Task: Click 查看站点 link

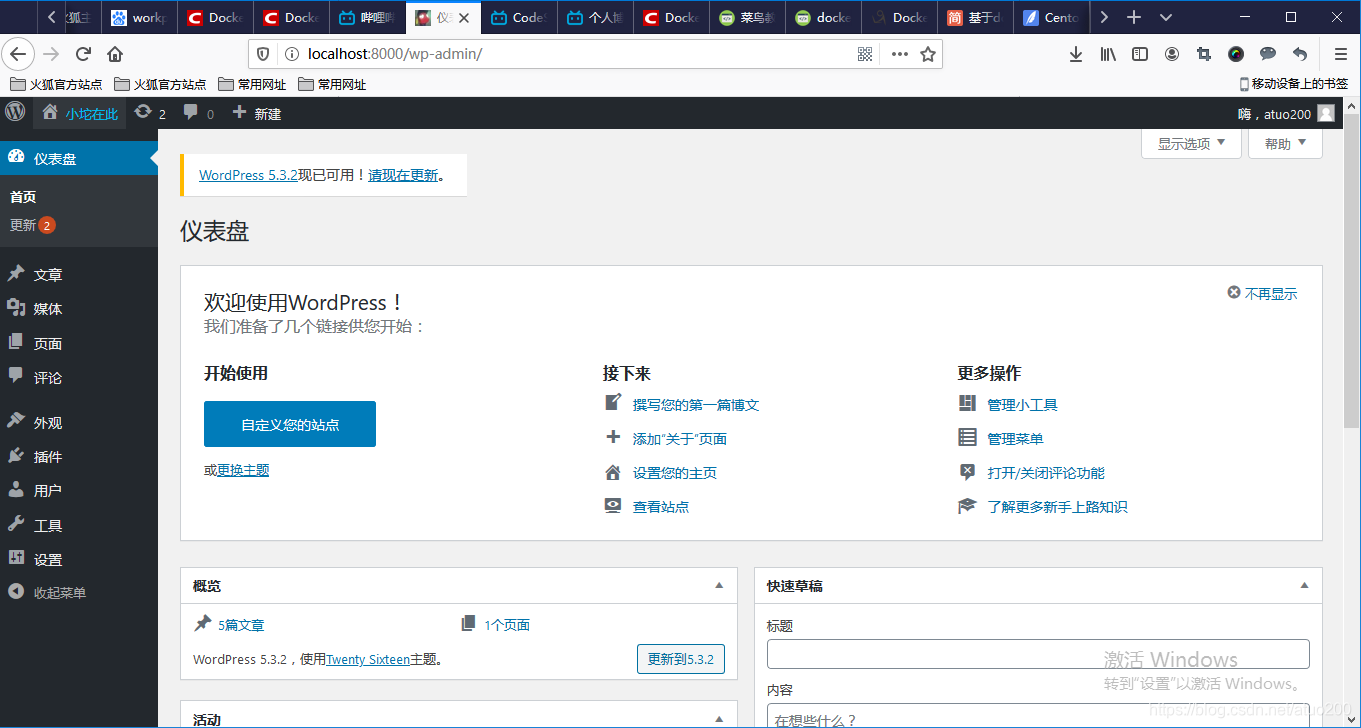Action: click(661, 507)
